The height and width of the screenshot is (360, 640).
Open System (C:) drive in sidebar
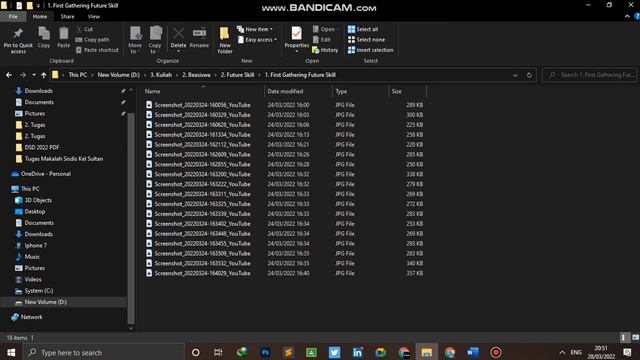pos(39,291)
